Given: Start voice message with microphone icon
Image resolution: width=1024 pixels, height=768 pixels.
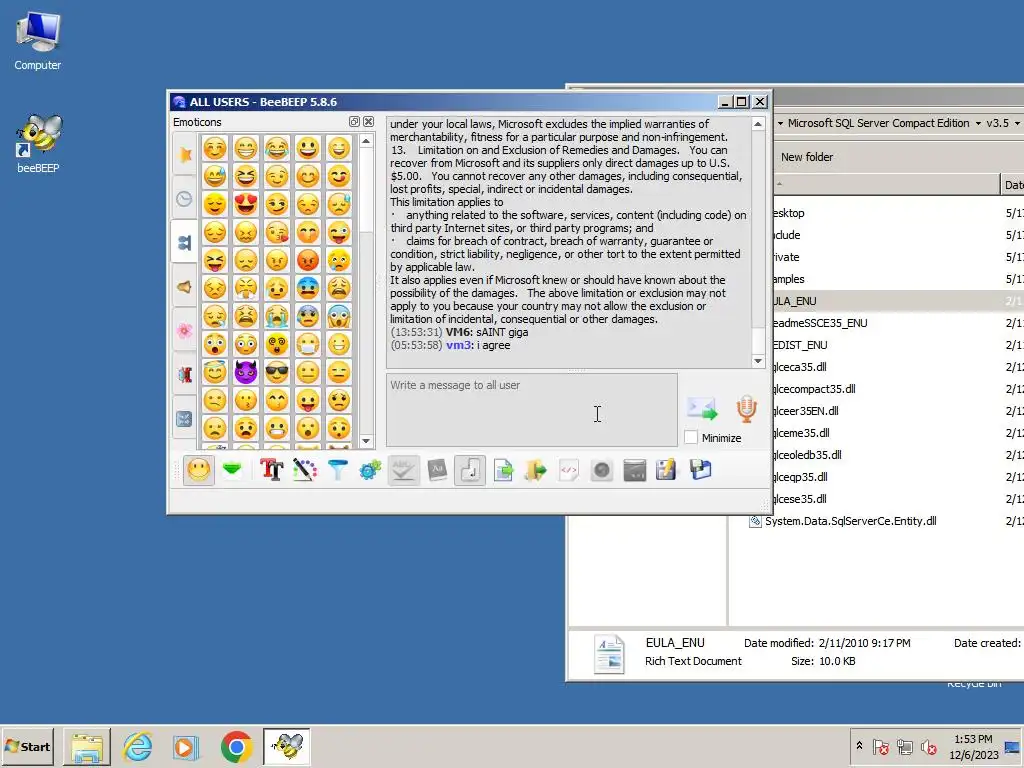Looking at the screenshot, I should 746,409.
